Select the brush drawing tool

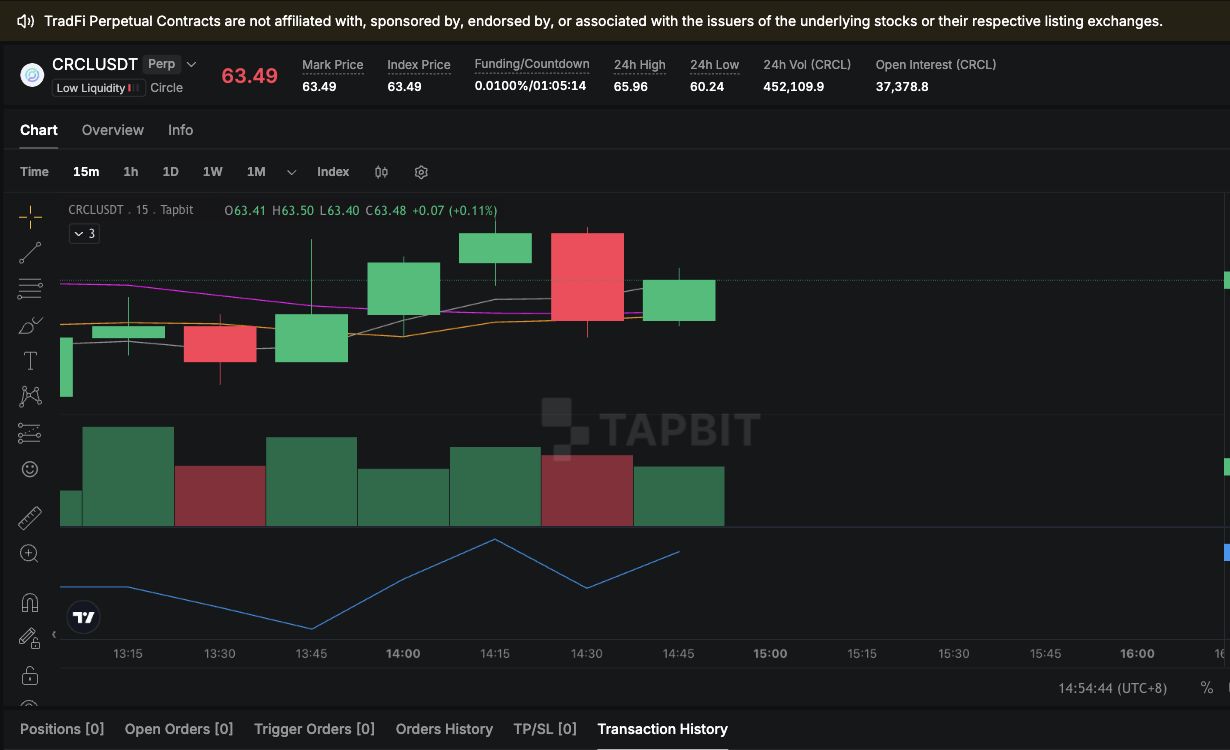click(x=30, y=325)
